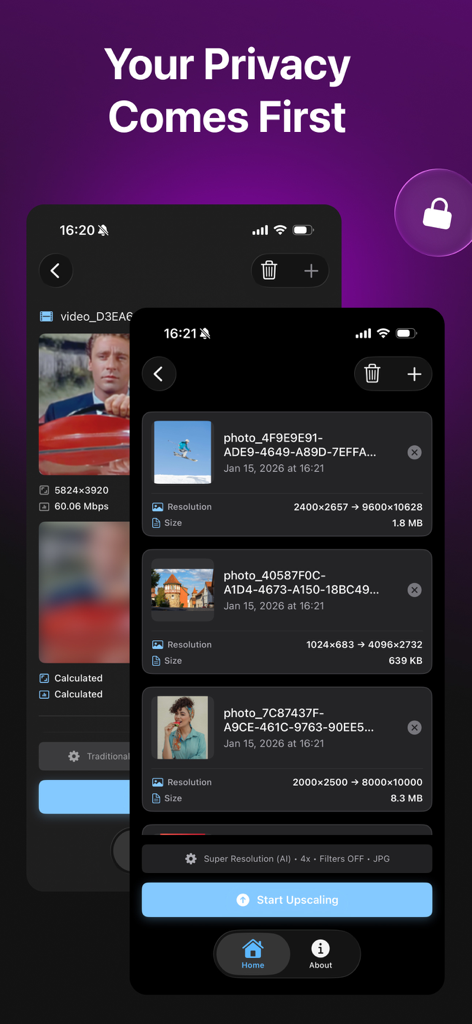
Task: Click the photo_40587F0C file name
Action: coord(301,583)
